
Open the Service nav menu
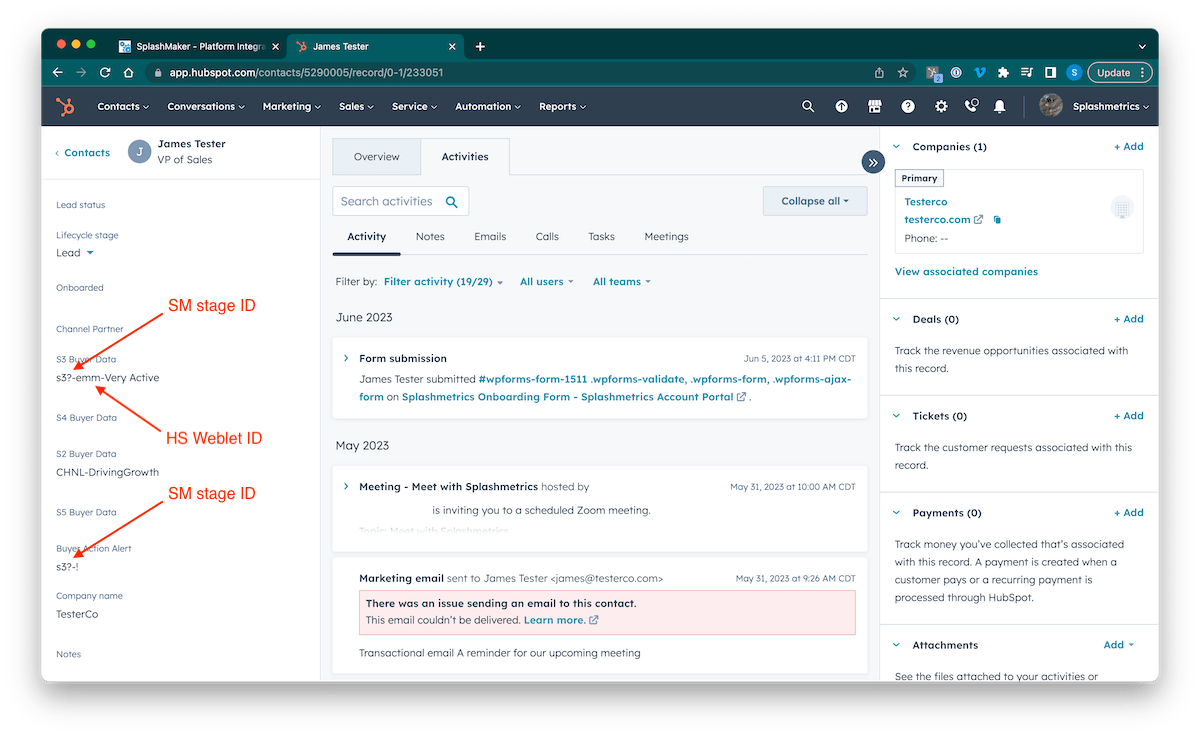415,106
